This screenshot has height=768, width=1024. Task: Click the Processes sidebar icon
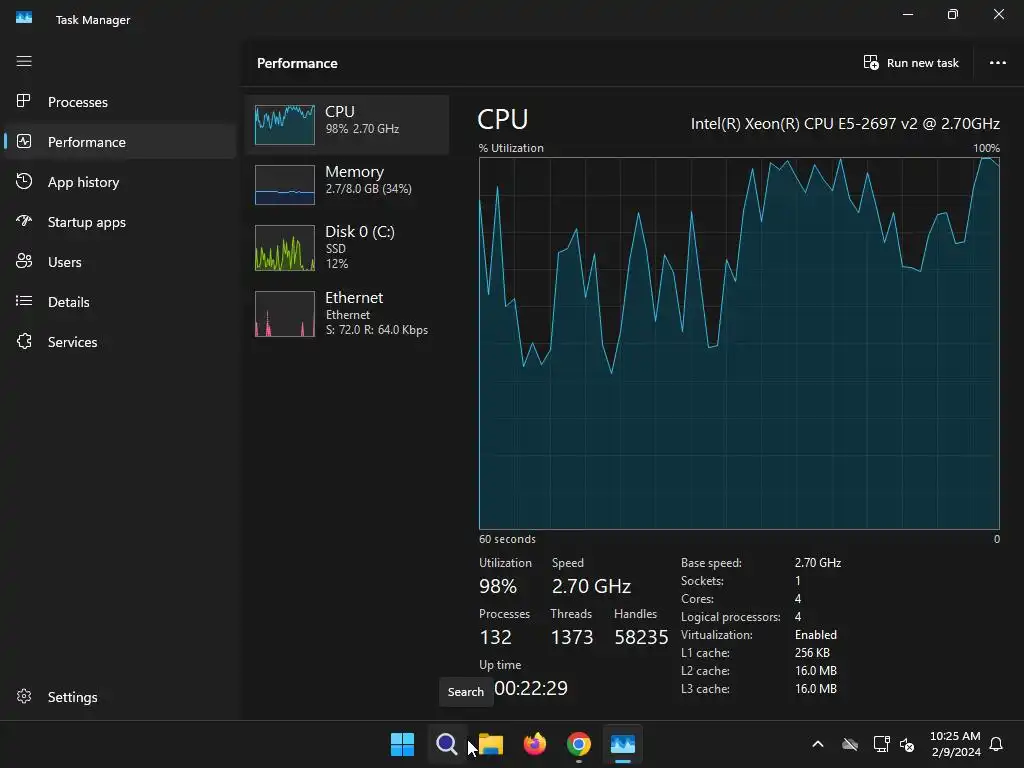click(24, 101)
